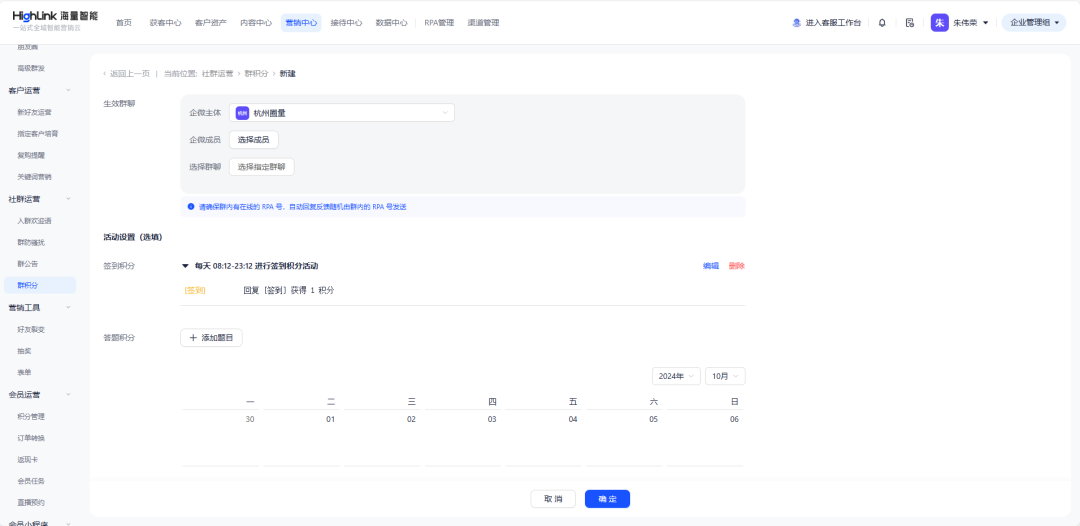Open 关键词营销 in sidebar
This screenshot has width=1080, height=526.
(x=34, y=177)
